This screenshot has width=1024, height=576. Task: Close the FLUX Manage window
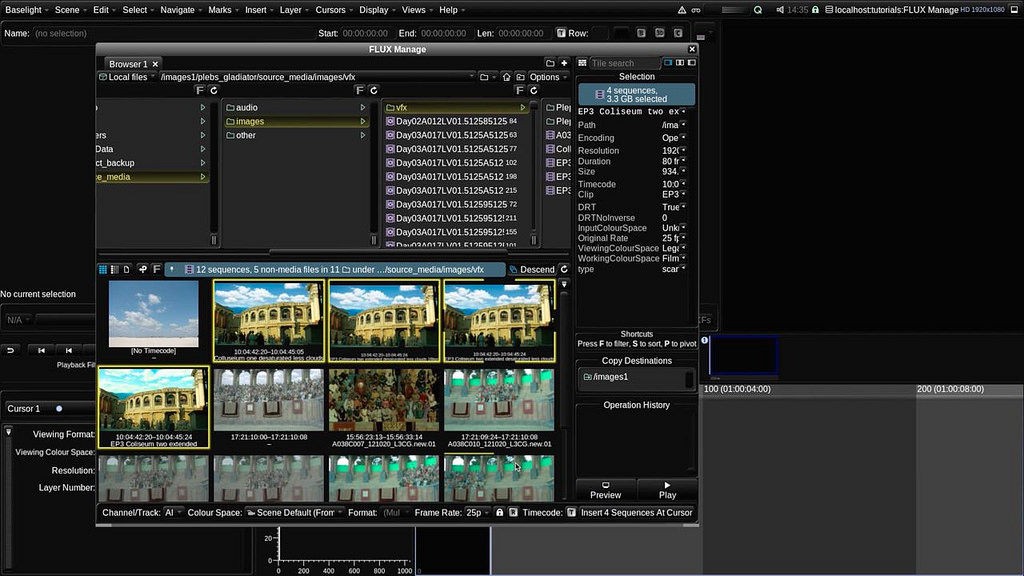tap(692, 49)
